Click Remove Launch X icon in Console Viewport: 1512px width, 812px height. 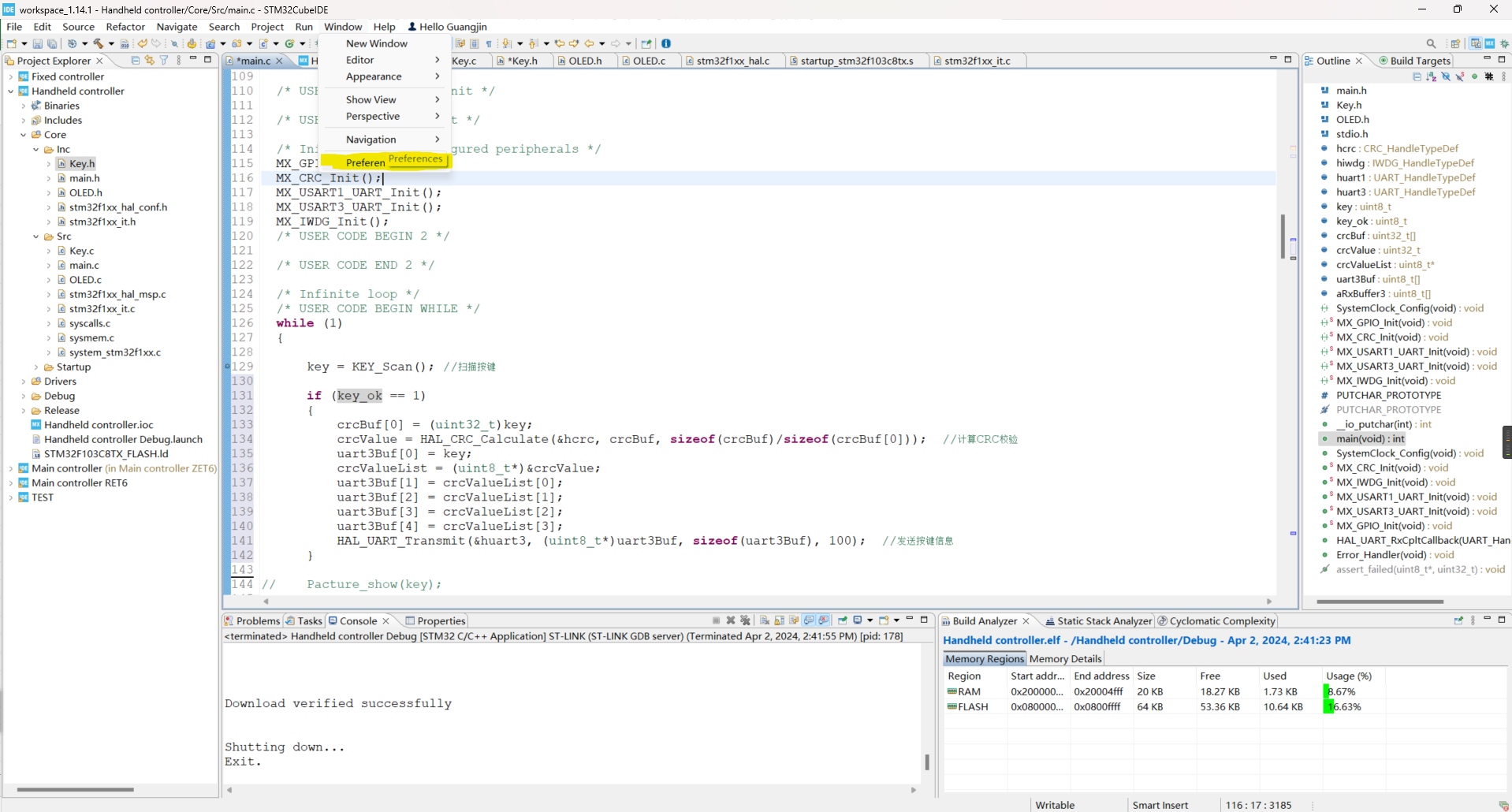pyautogui.click(x=731, y=620)
